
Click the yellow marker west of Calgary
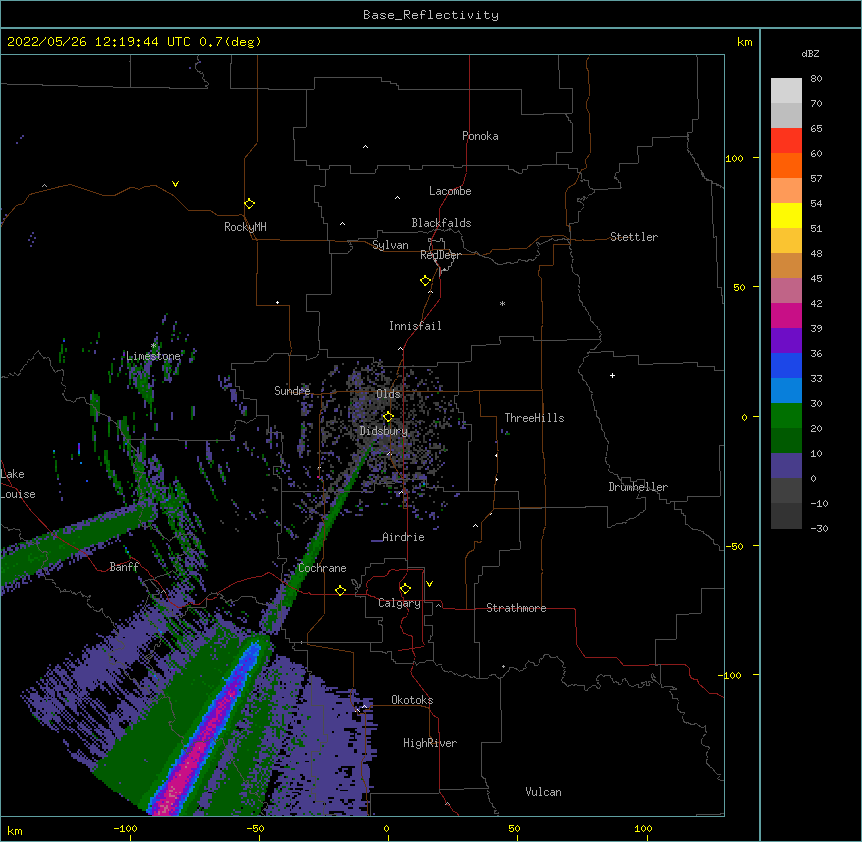click(x=340, y=590)
